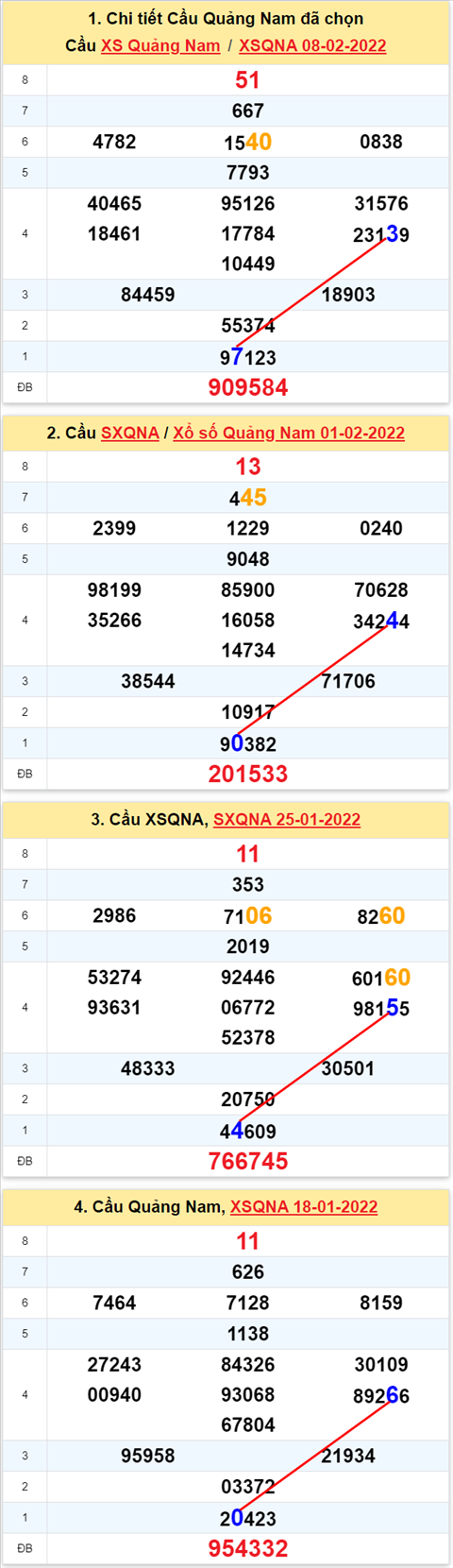Click the number 7464
The width and height of the screenshot is (453, 1568).
tap(114, 1303)
